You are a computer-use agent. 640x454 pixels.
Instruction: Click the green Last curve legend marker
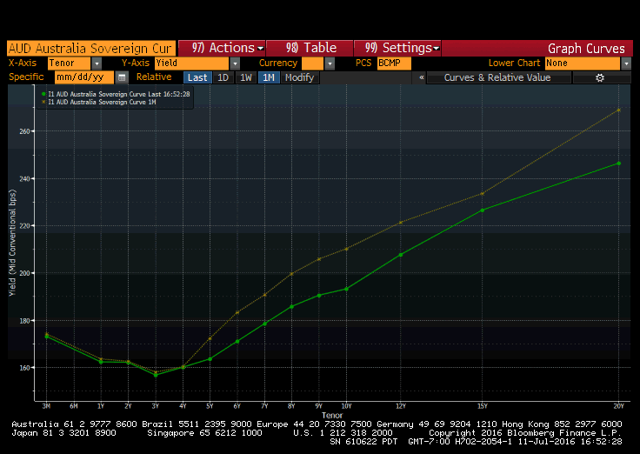[43, 94]
